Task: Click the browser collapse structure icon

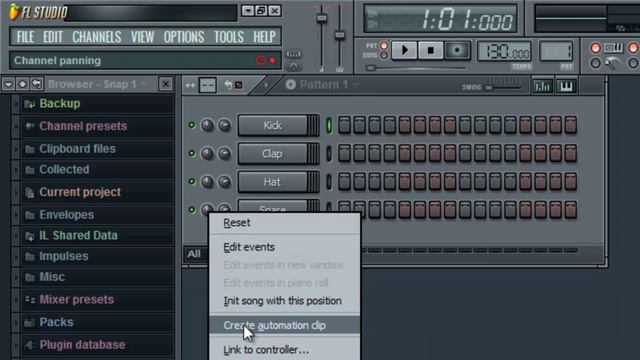Action: pos(22,84)
